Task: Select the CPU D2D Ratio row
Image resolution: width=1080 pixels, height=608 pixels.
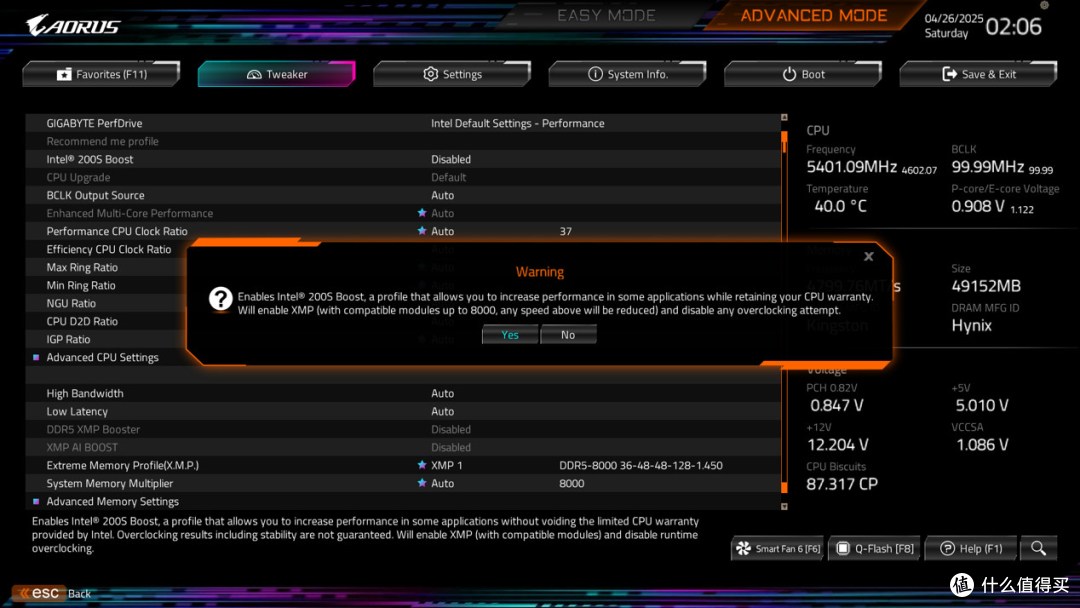Action: (106, 321)
